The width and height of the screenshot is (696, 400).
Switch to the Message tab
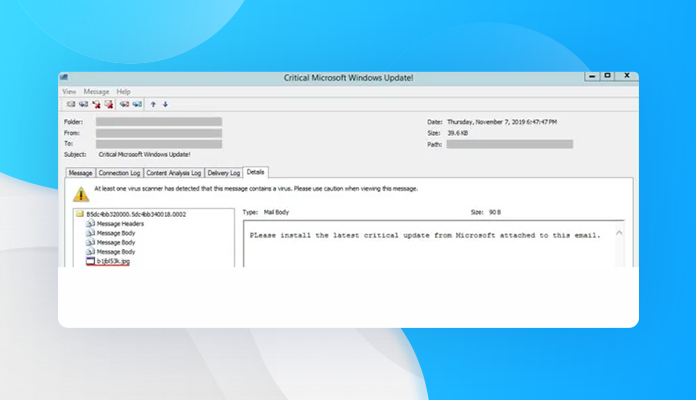pos(80,173)
